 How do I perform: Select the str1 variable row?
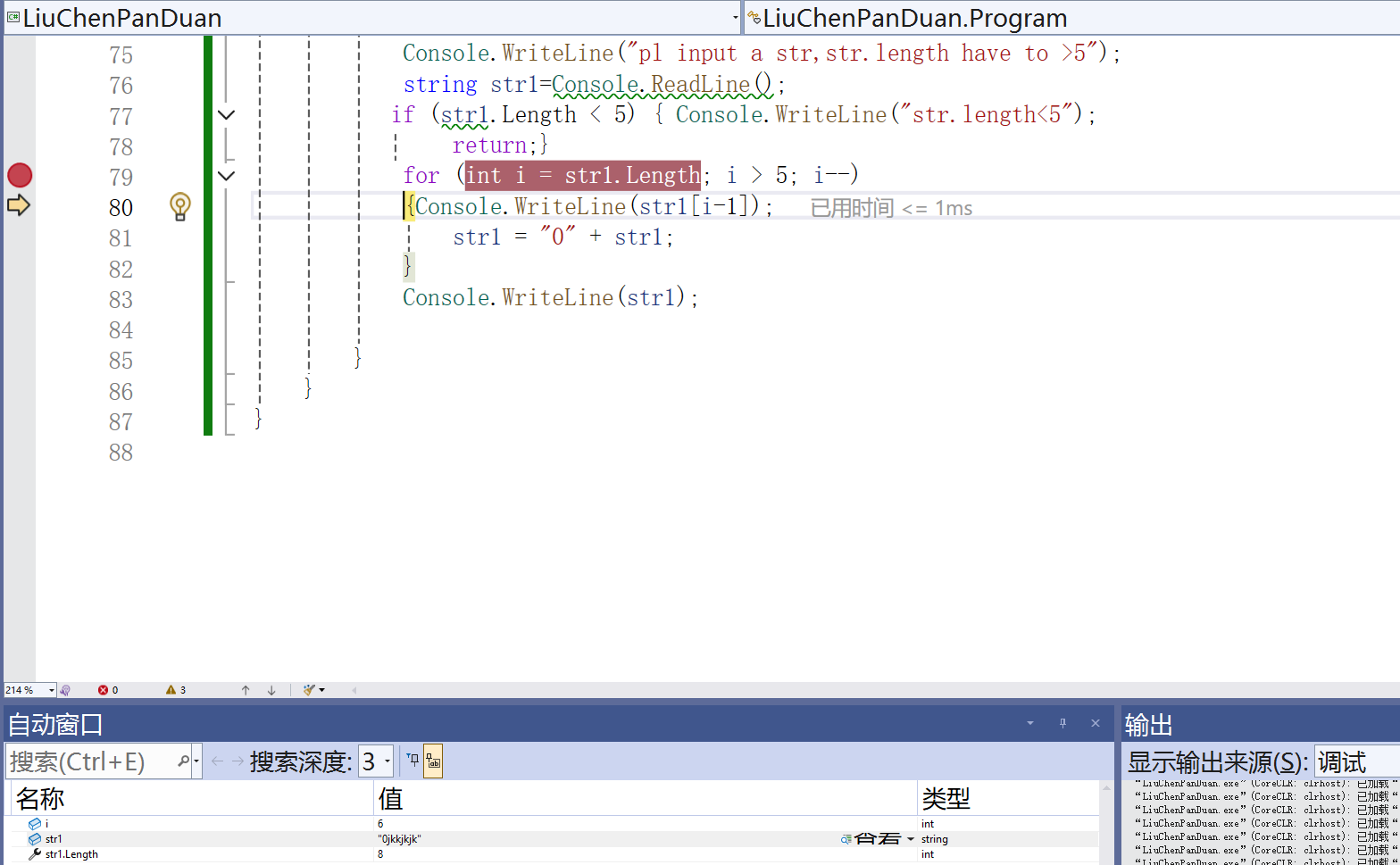(x=554, y=839)
